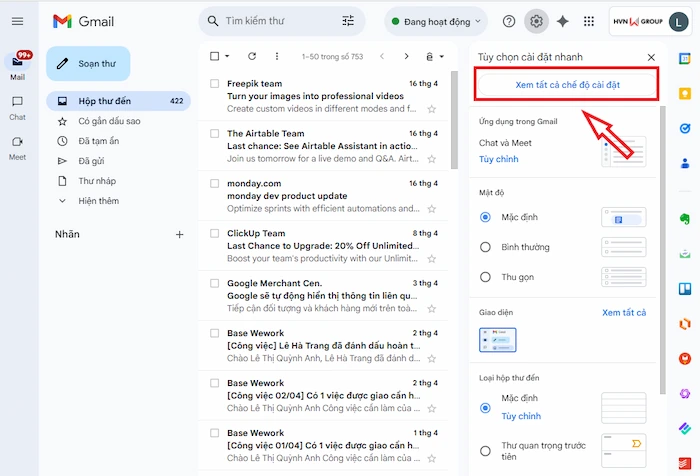Toggle the main menu hamburger icon
Viewport: 700px width, 476px height.
pos(17,21)
